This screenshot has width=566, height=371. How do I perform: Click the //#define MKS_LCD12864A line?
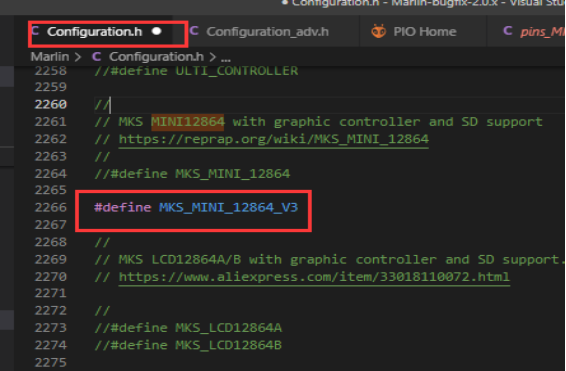188,328
